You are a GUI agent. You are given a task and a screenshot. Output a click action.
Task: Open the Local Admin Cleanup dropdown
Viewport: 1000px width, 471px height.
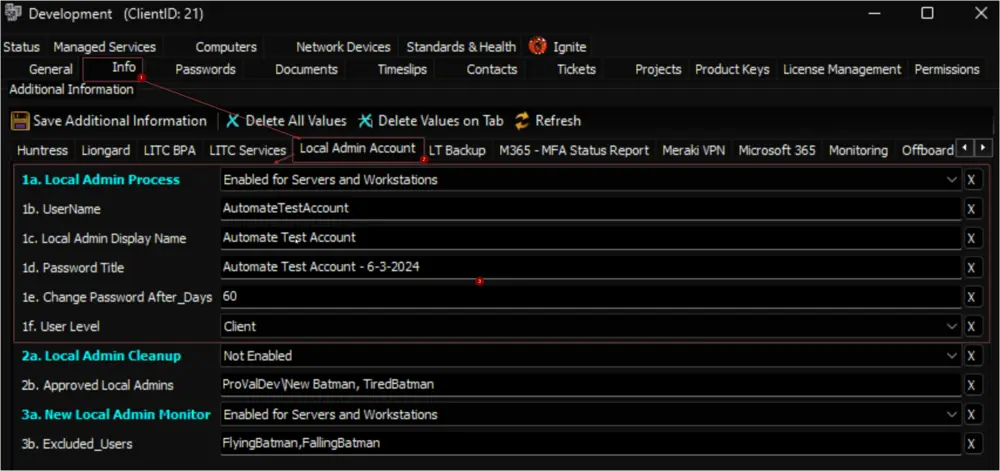(x=952, y=356)
